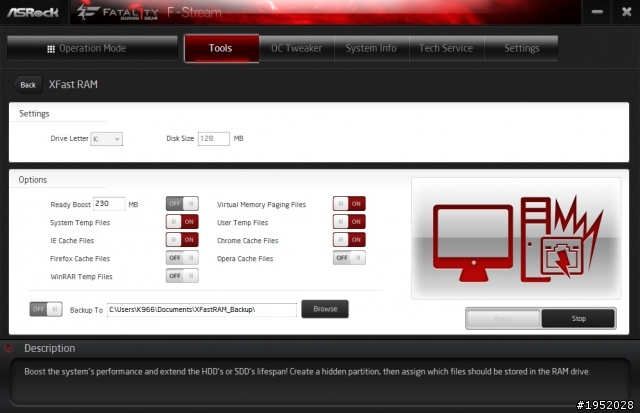Turn off Chrome Cache Files
This screenshot has height=413, width=640.
coord(349,240)
